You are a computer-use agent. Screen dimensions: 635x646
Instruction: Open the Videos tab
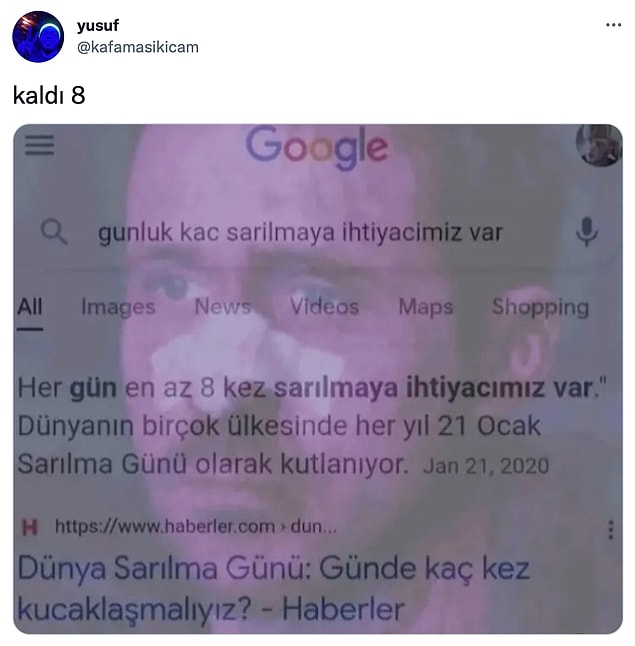coord(324,307)
